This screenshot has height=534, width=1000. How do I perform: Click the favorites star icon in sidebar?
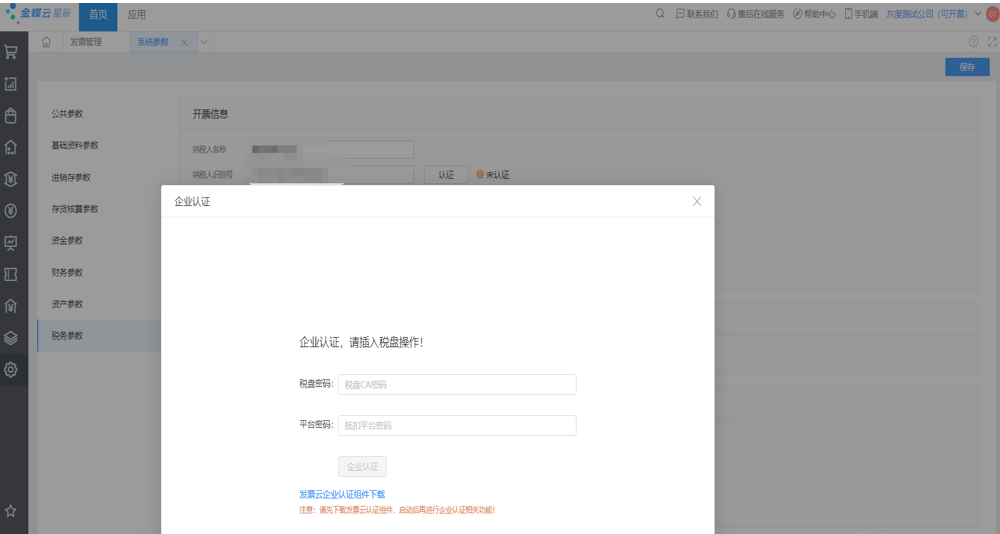tap(11, 511)
